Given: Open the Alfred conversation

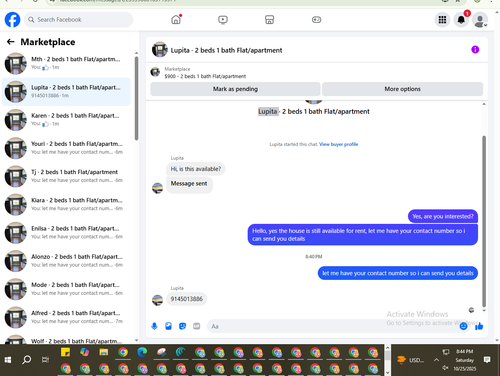Looking at the screenshot, I should [66, 317].
